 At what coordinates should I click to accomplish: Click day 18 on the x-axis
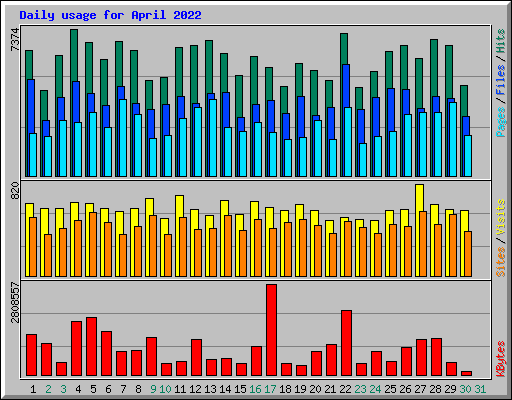[285, 389]
